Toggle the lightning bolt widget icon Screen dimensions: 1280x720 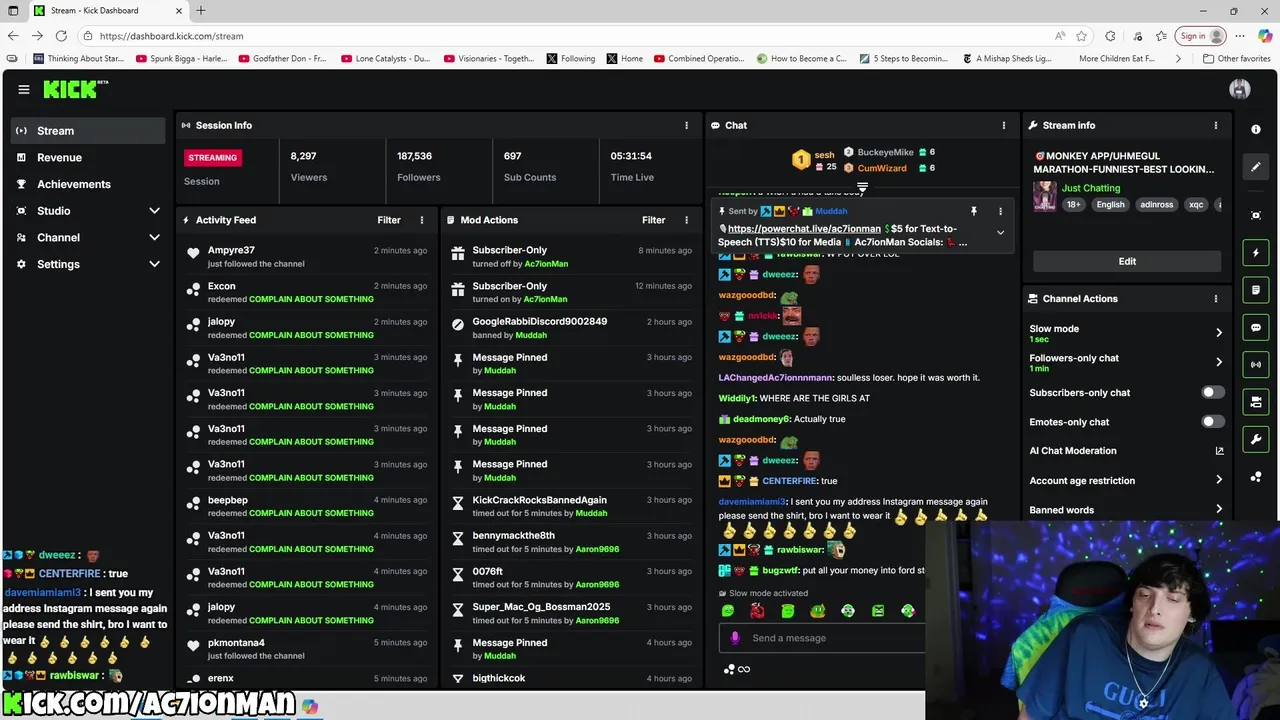[1256, 253]
